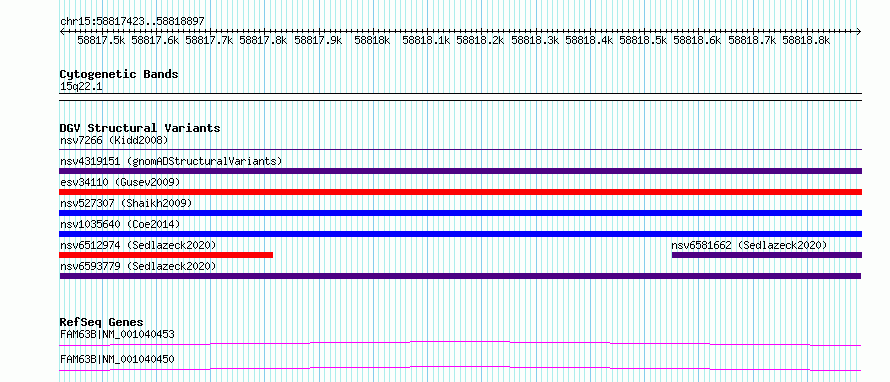
Task: Select variant label esv34110 (Gusev2009)
Action: (x=120, y=182)
